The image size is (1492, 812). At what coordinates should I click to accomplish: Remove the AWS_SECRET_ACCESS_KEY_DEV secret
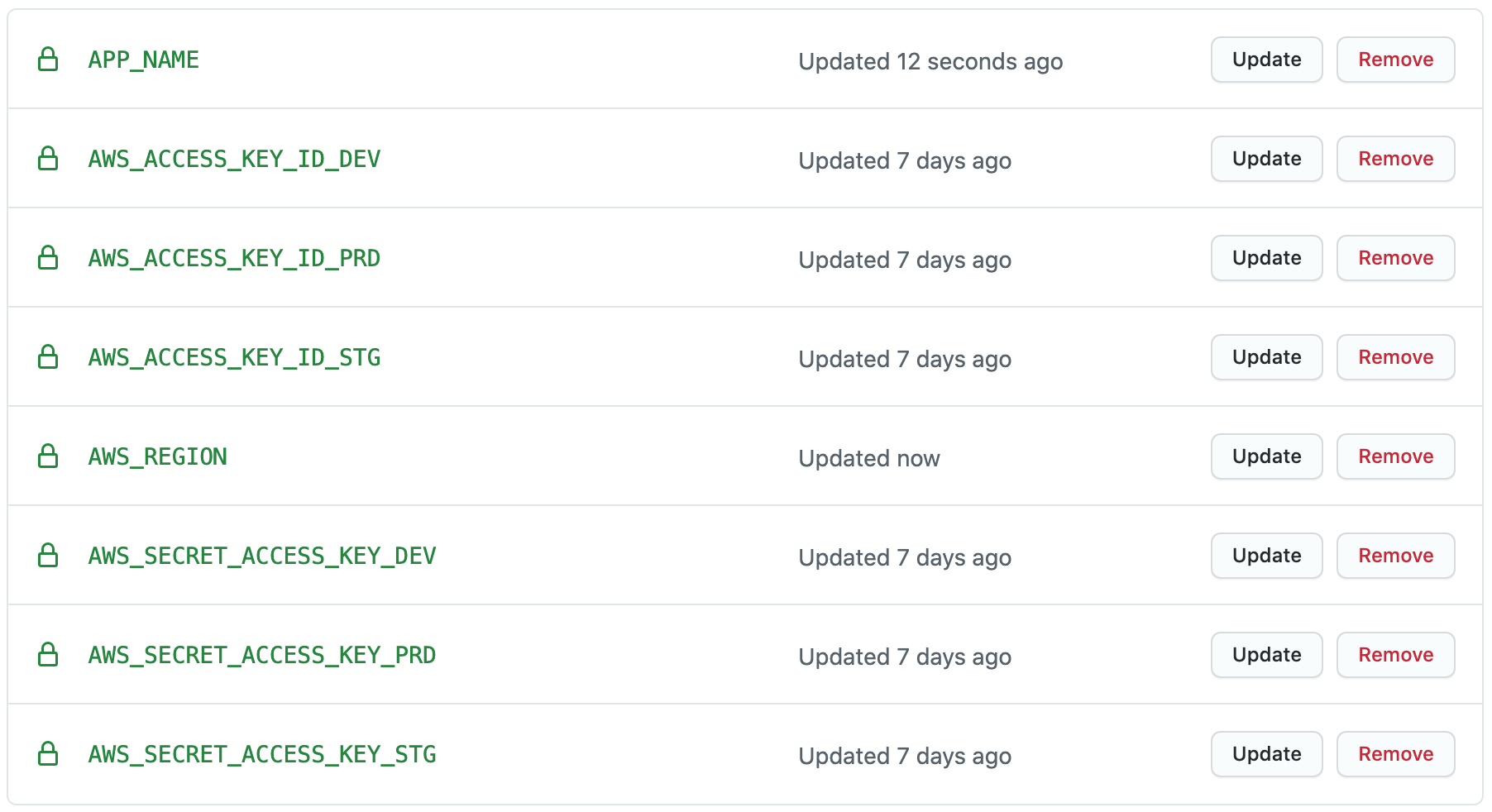click(1395, 556)
